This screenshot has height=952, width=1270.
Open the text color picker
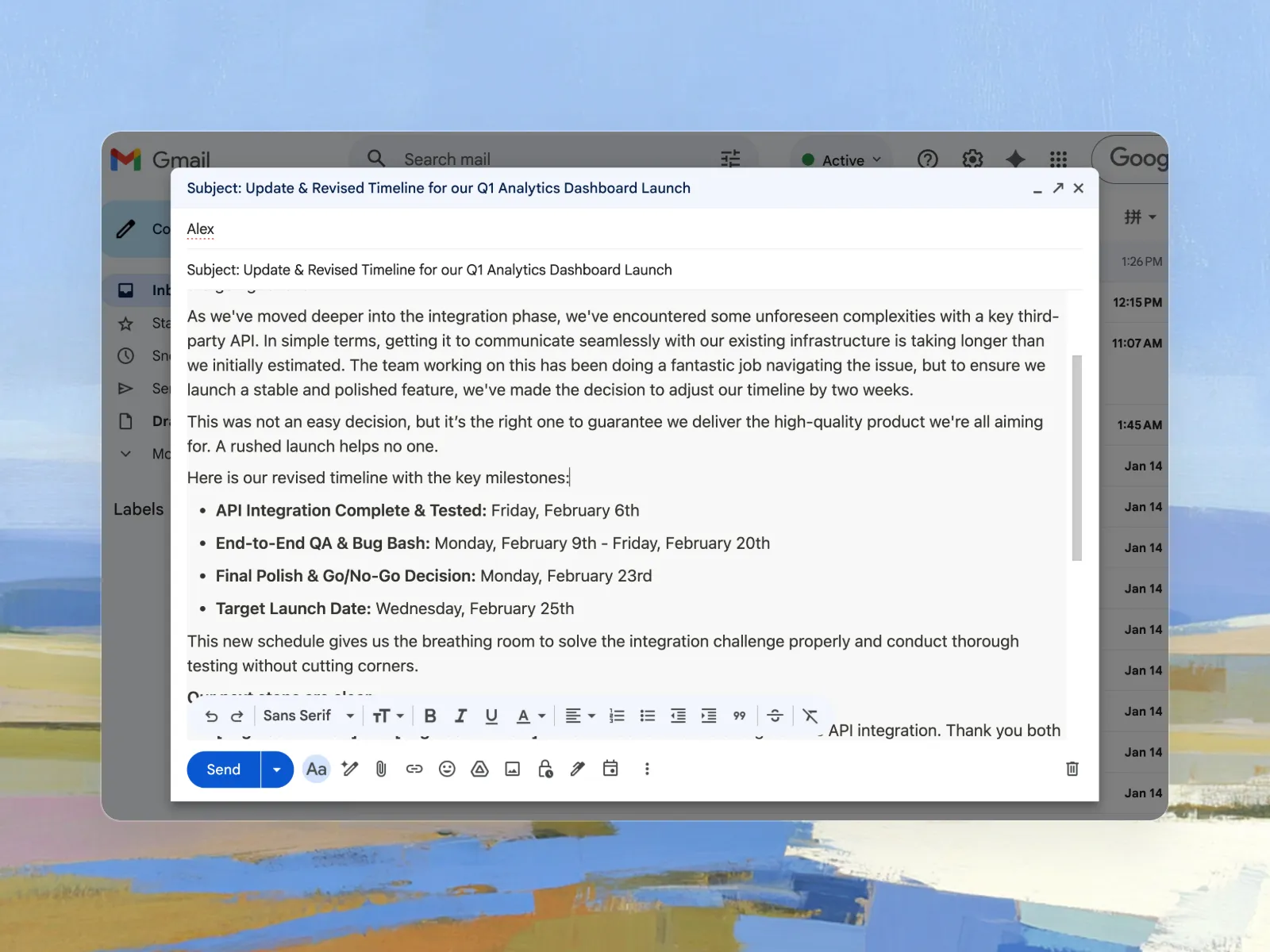point(530,716)
